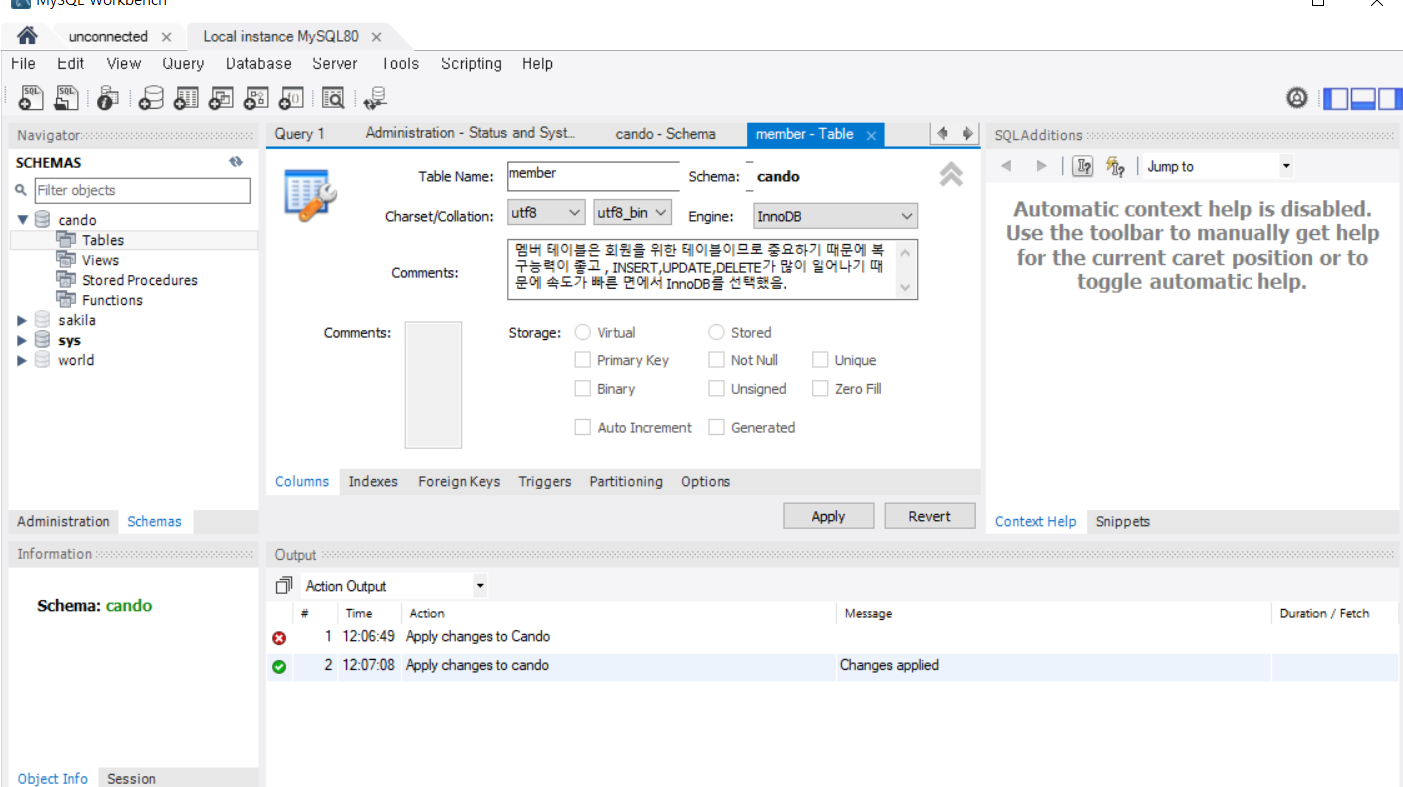Create a new table toolbar icon
The height and width of the screenshot is (787, 1403).
[x=186, y=98]
